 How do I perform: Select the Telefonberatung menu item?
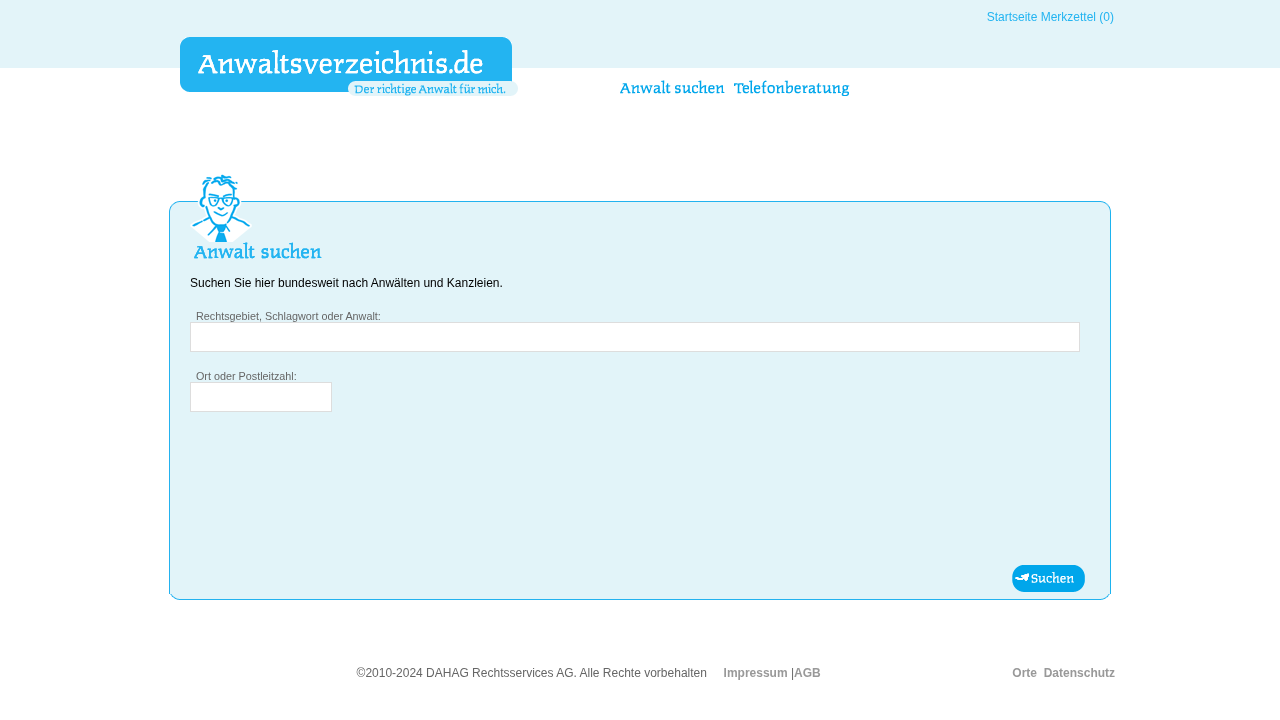[x=791, y=88]
